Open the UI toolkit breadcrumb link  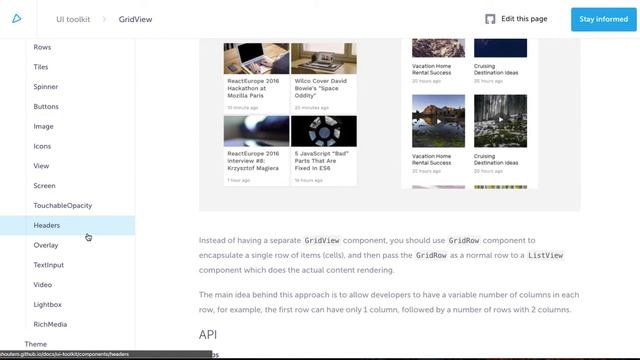[x=73, y=19]
